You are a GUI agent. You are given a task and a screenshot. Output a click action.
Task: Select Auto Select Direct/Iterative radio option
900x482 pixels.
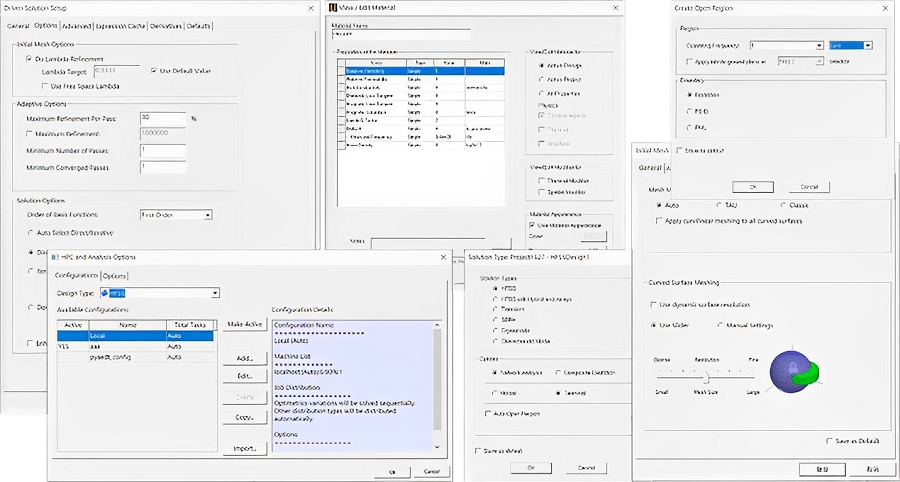(30, 232)
